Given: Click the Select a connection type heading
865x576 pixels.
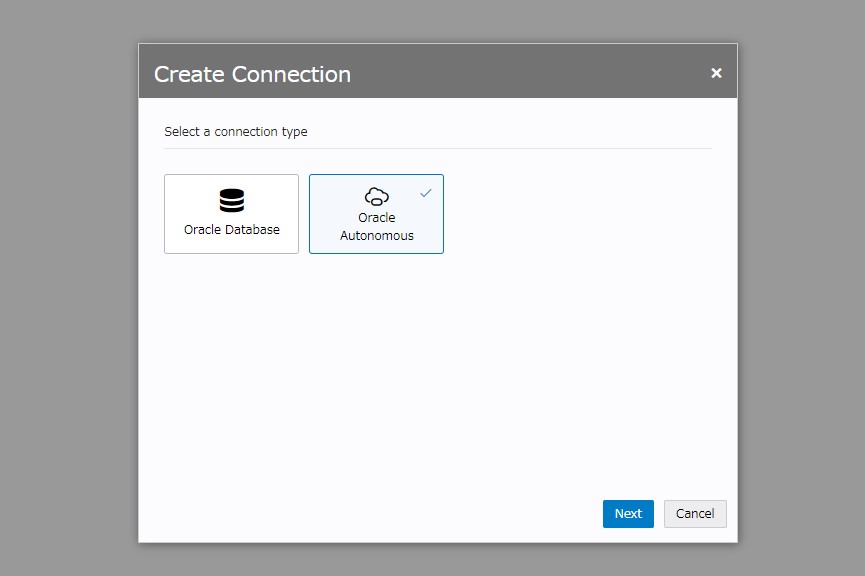Looking at the screenshot, I should click(x=236, y=131).
